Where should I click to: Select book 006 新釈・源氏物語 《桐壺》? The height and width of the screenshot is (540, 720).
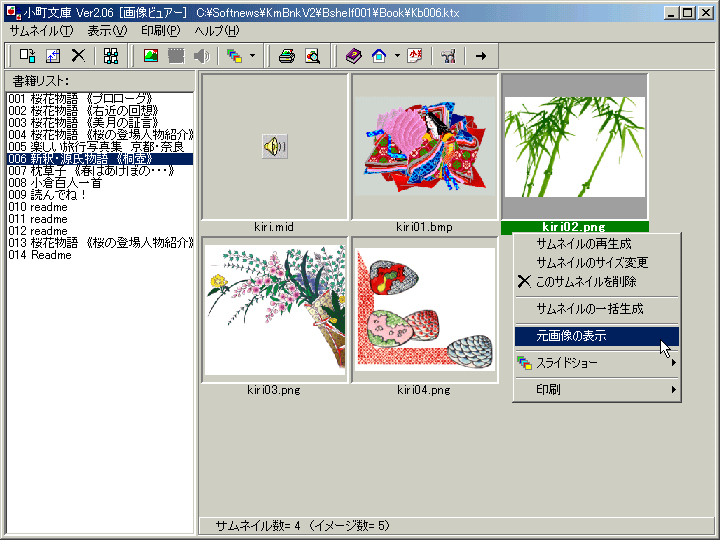click(100, 159)
